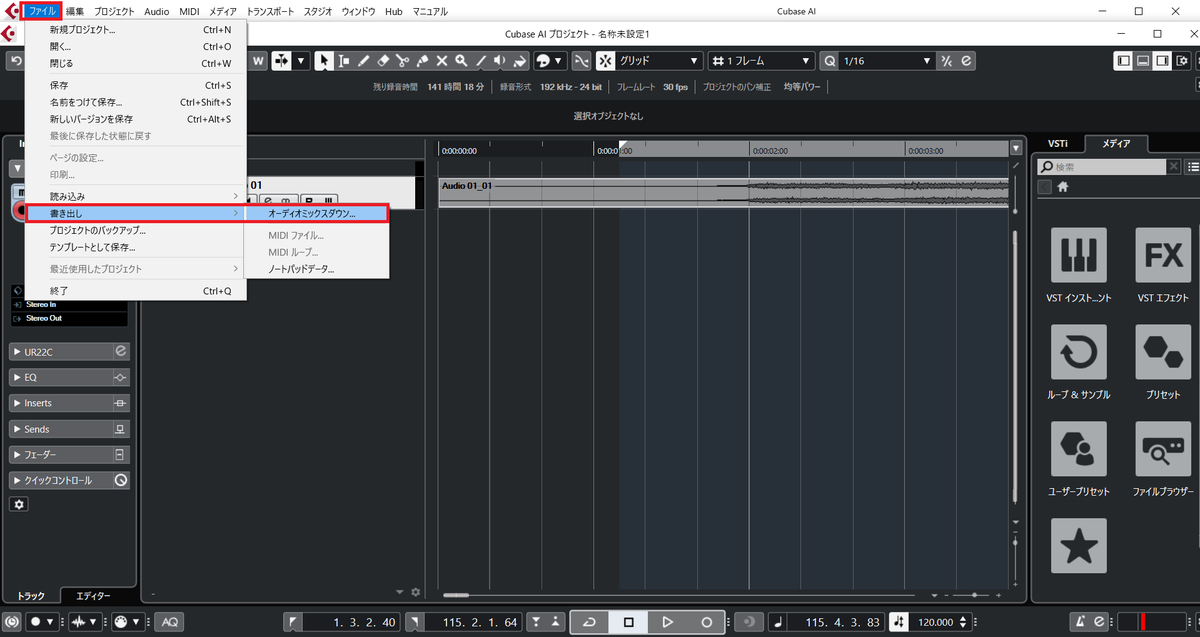Open User Presets tile
The width and height of the screenshot is (1200, 637).
click(x=1079, y=448)
